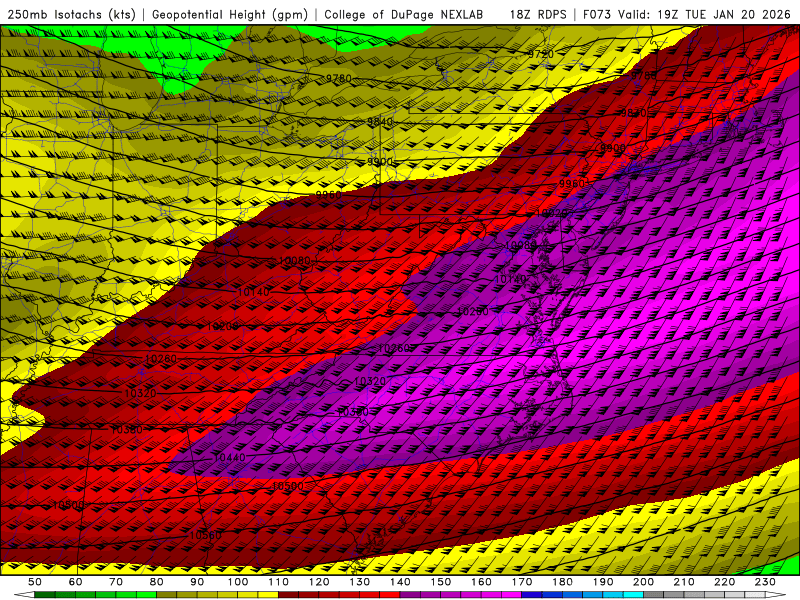The image size is (800, 600).
Task: Click the '60' value on the colorbar
Action: pyautogui.click(x=75, y=582)
